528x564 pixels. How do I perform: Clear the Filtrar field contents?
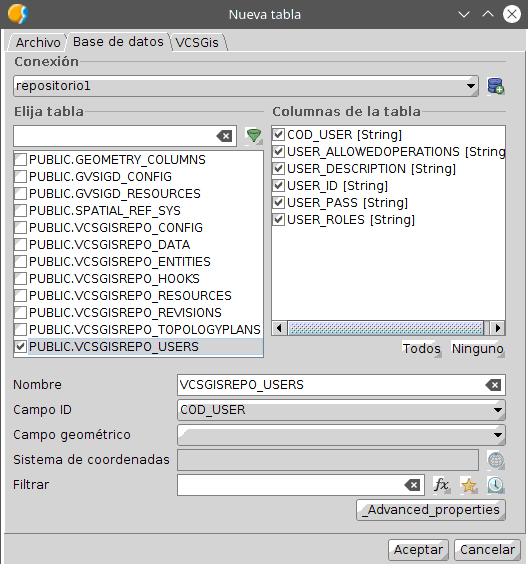click(x=412, y=485)
